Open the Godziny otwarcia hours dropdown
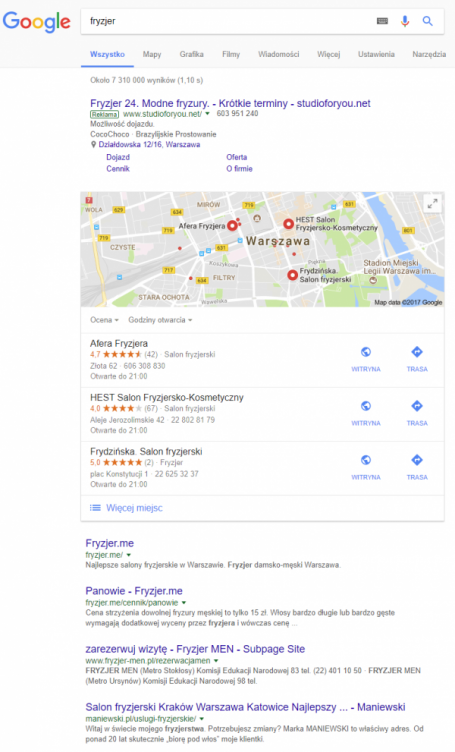The height and width of the screenshot is (752, 455). click(x=160, y=320)
